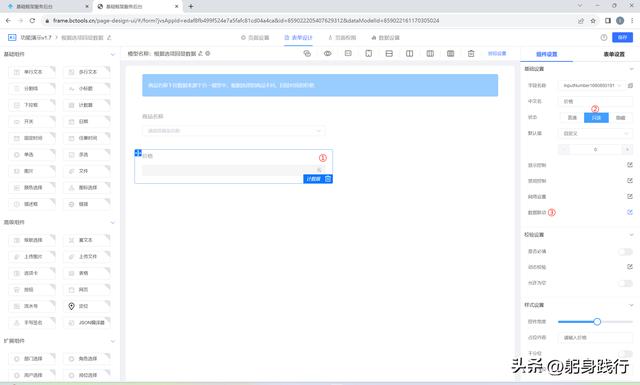This screenshot has width=640, height=385.
Task: Switch to the 数据设置 data settings tab
Action: (x=385, y=38)
